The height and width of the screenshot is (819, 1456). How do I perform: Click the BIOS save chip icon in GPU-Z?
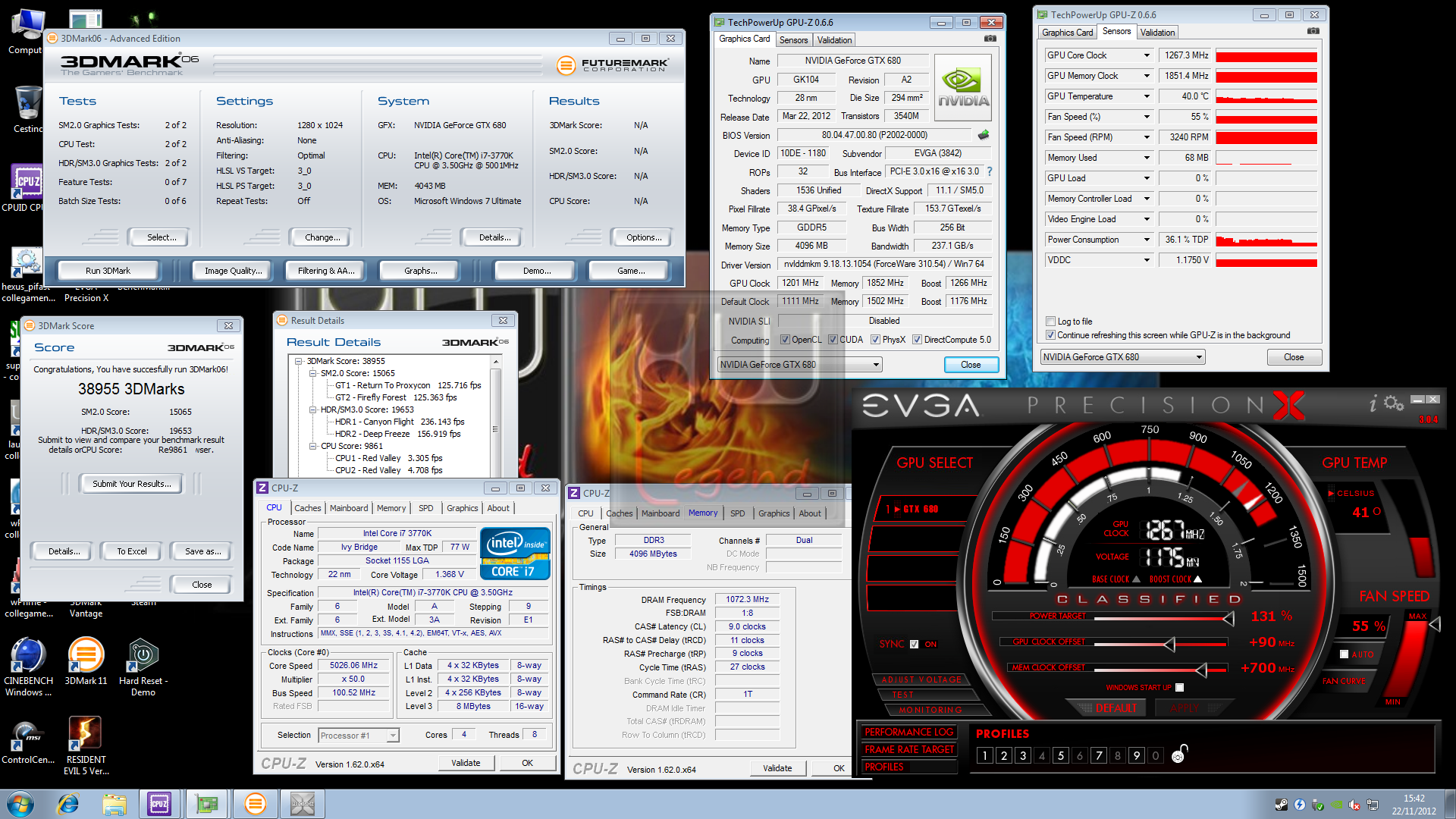tap(984, 135)
